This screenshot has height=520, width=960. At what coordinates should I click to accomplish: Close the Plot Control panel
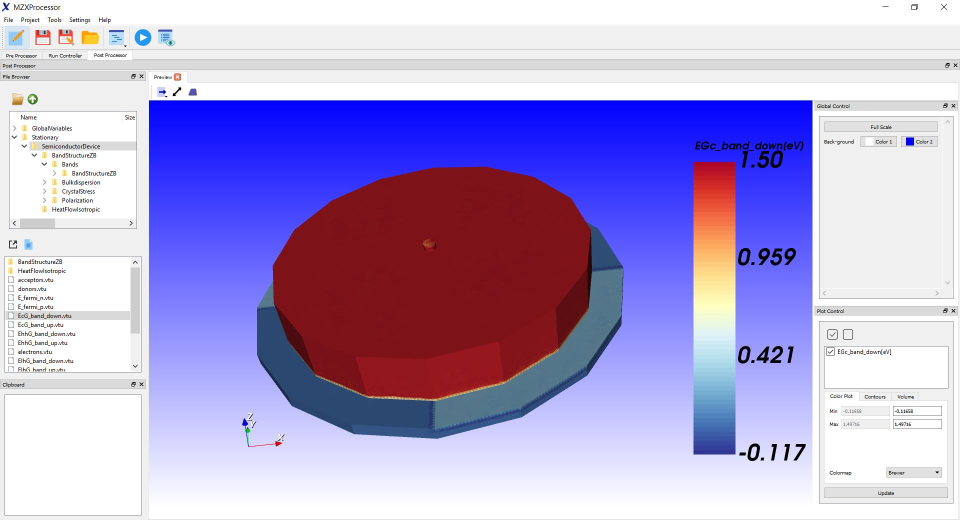(x=953, y=311)
